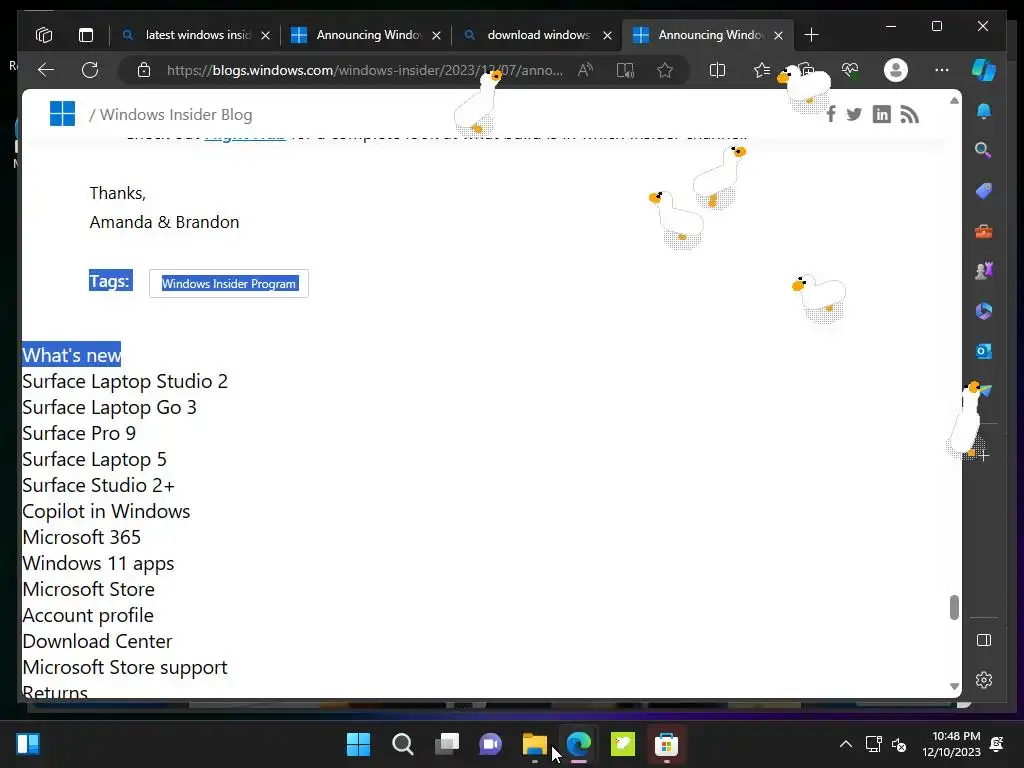
Task: Open Surface Laptop Go 3 link
Action: click(x=109, y=408)
